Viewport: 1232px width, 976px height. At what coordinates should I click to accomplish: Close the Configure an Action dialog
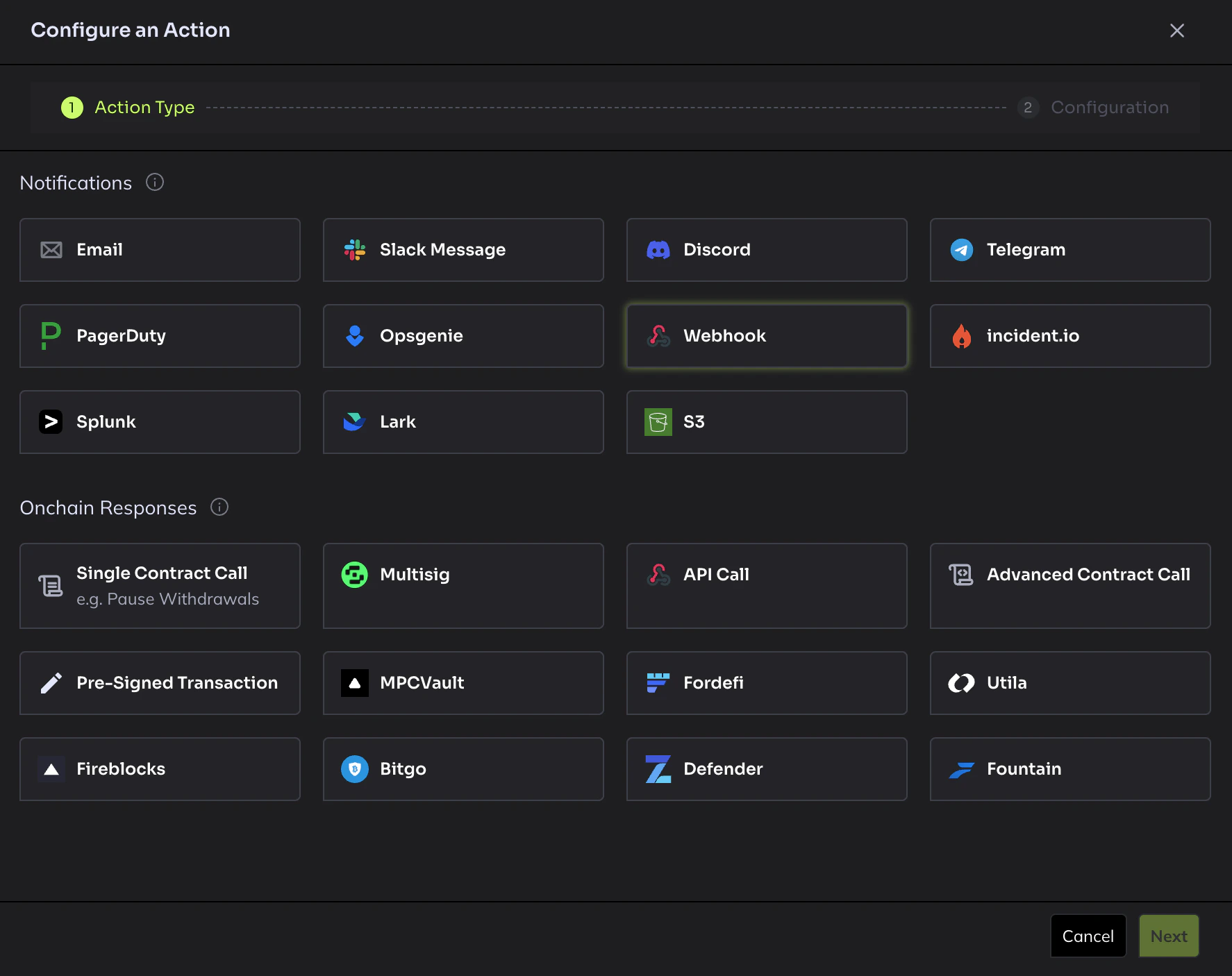click(1176, 31)
